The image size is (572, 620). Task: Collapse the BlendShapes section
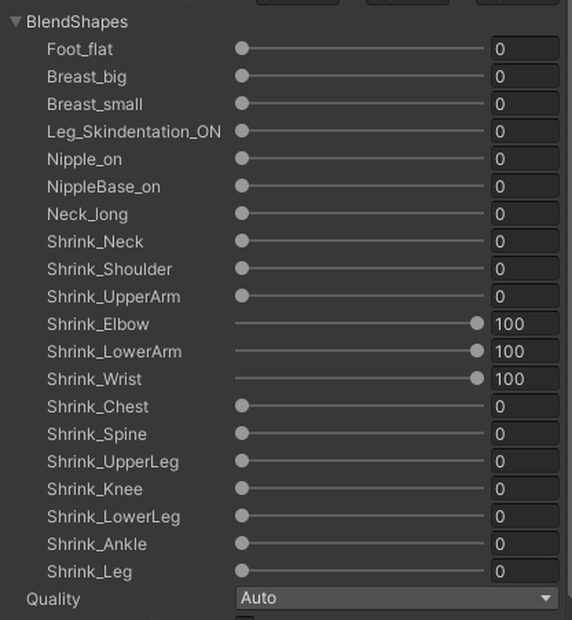tap(15, 22)
